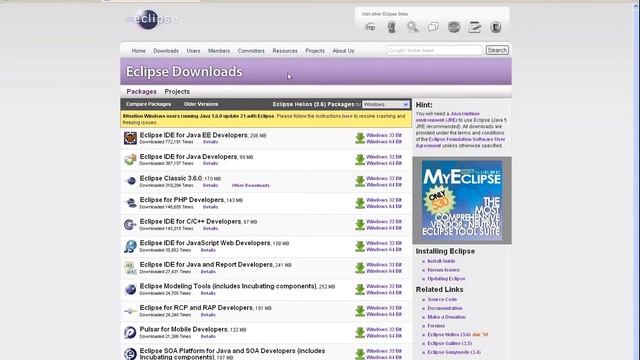The image size is (640, 360).
Task: Click green download arrow for Pulsar Mobile
Action: pos(360,332)
